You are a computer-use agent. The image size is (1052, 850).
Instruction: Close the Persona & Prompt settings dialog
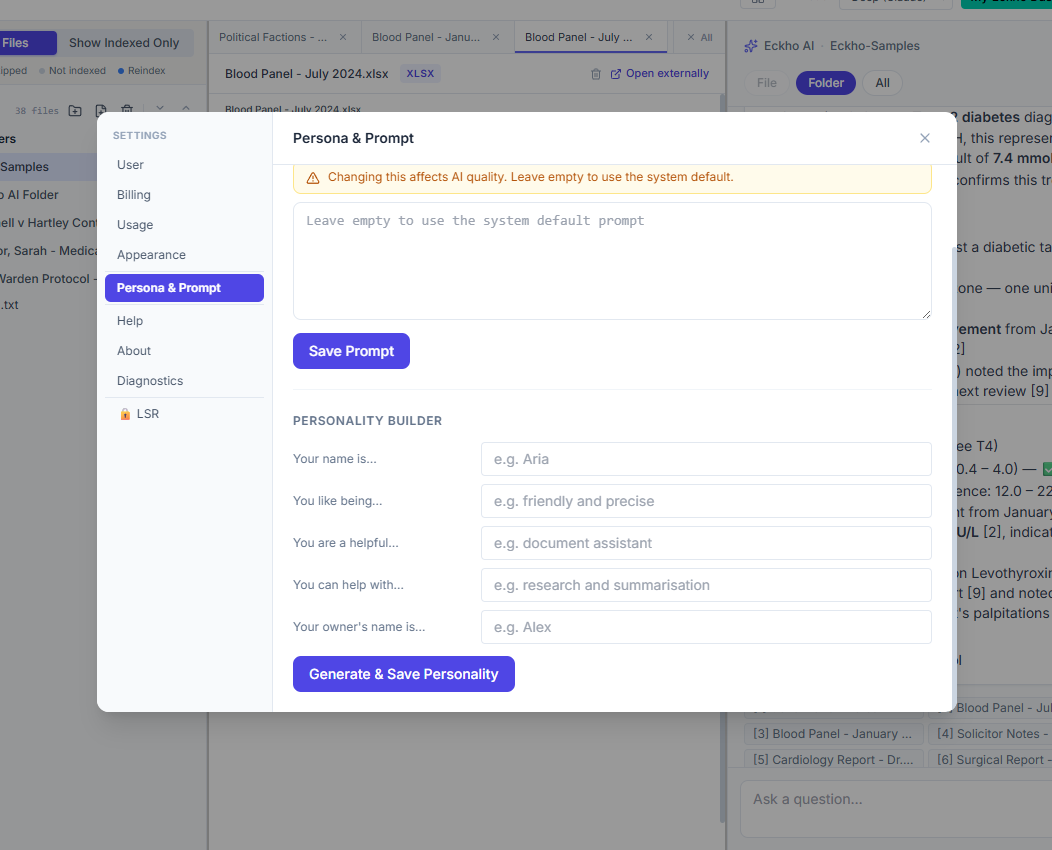[925, 138]
